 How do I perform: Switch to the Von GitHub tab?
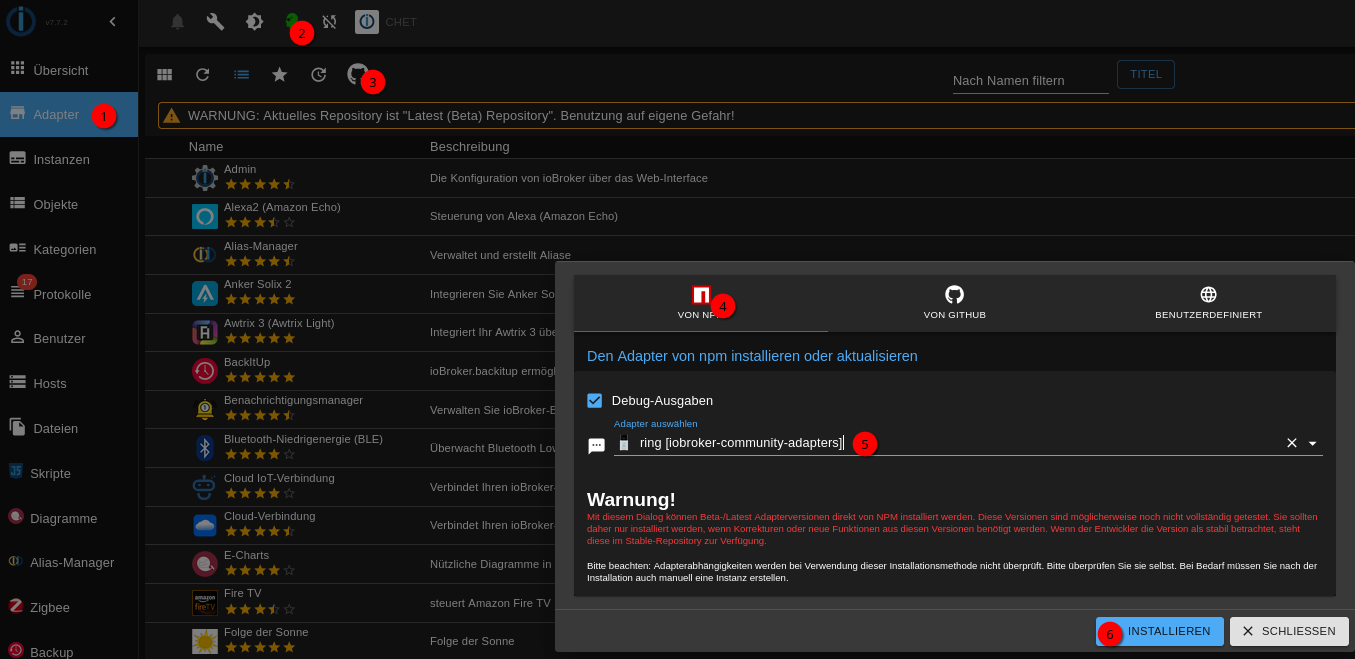[954, 303]
